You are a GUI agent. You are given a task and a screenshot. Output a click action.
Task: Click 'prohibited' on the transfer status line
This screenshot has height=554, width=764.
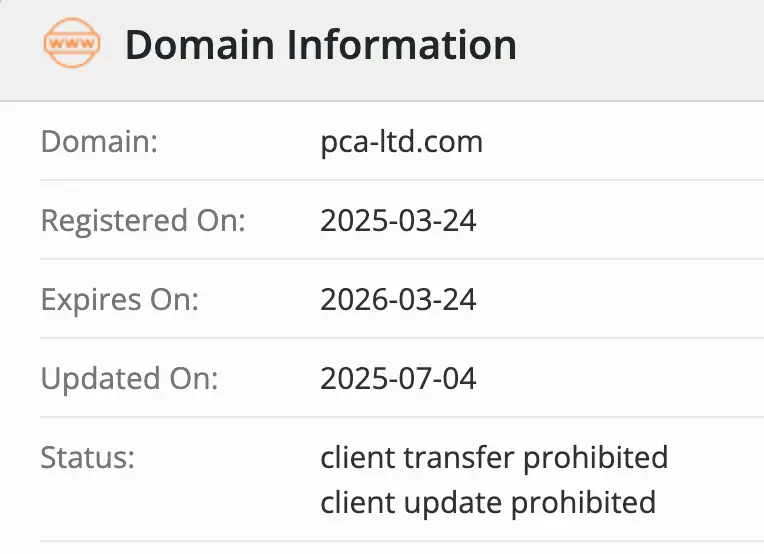click(x=596, y=458)
